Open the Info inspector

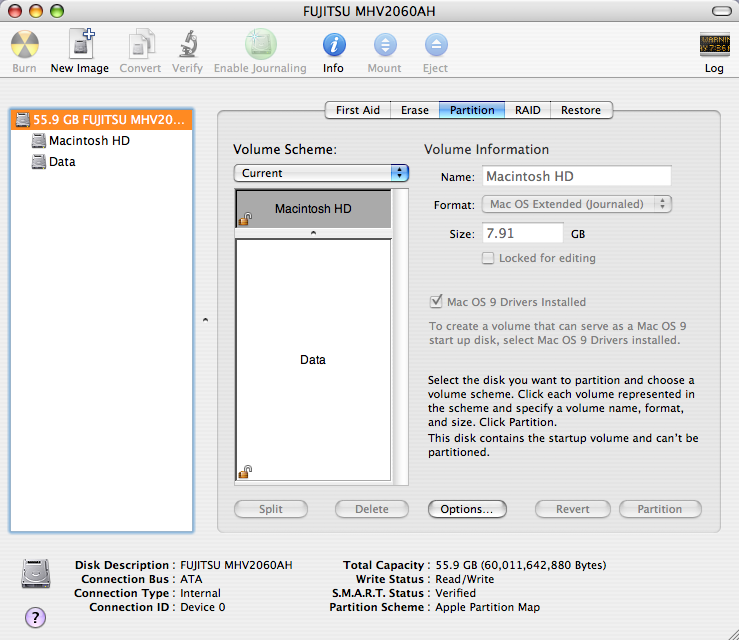pos(334,45)
